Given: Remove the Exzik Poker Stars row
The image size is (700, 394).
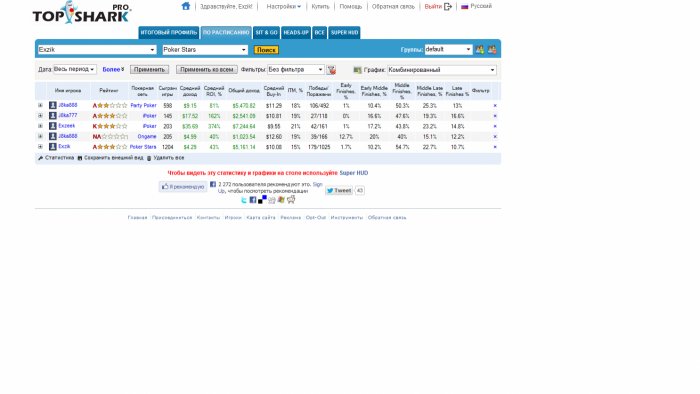Looking at the screenshot, I should click(x=495, y=147).
